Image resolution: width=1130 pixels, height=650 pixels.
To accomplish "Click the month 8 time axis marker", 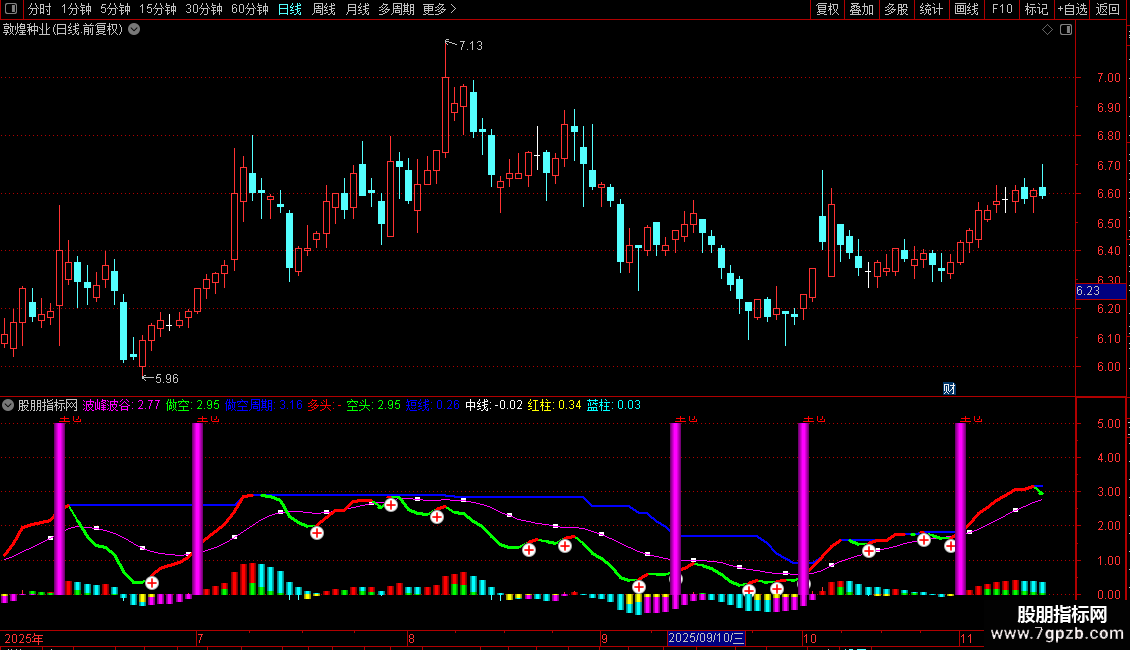I will coord(411,638).
